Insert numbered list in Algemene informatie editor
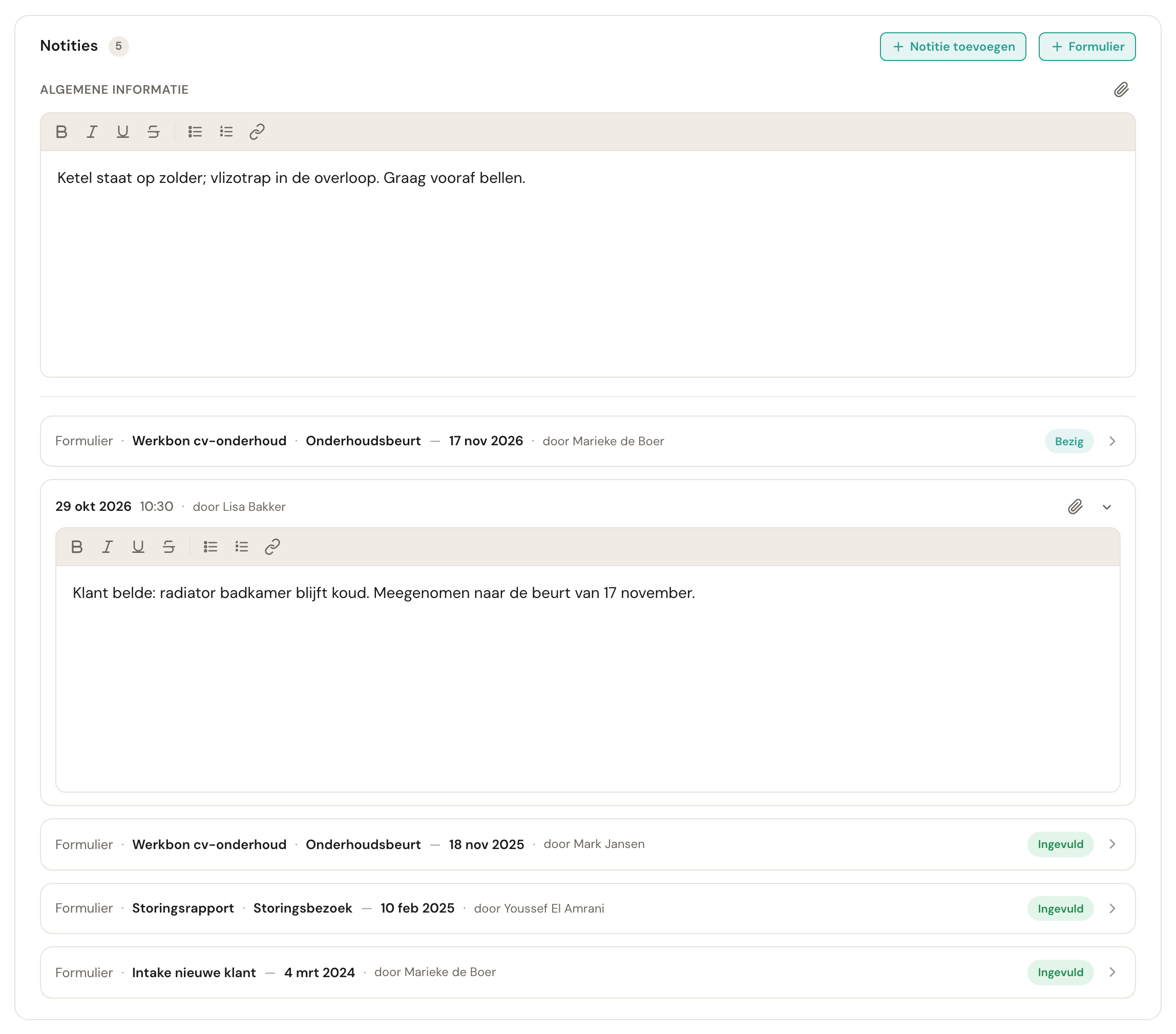The height and width of the screenshot is (1034, 1176). [226, 132]
